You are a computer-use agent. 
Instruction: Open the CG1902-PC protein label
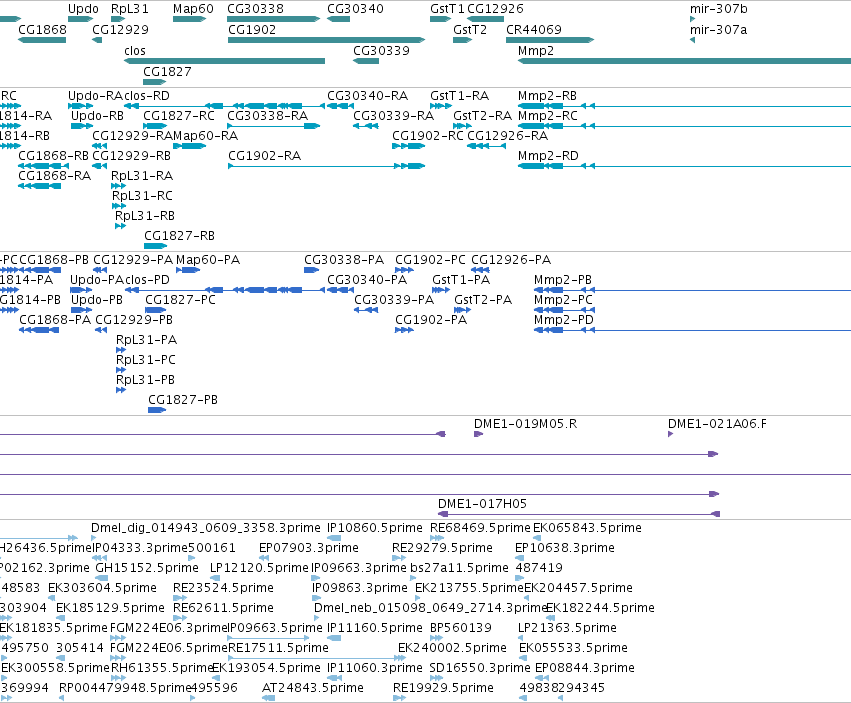pos(430,259)
